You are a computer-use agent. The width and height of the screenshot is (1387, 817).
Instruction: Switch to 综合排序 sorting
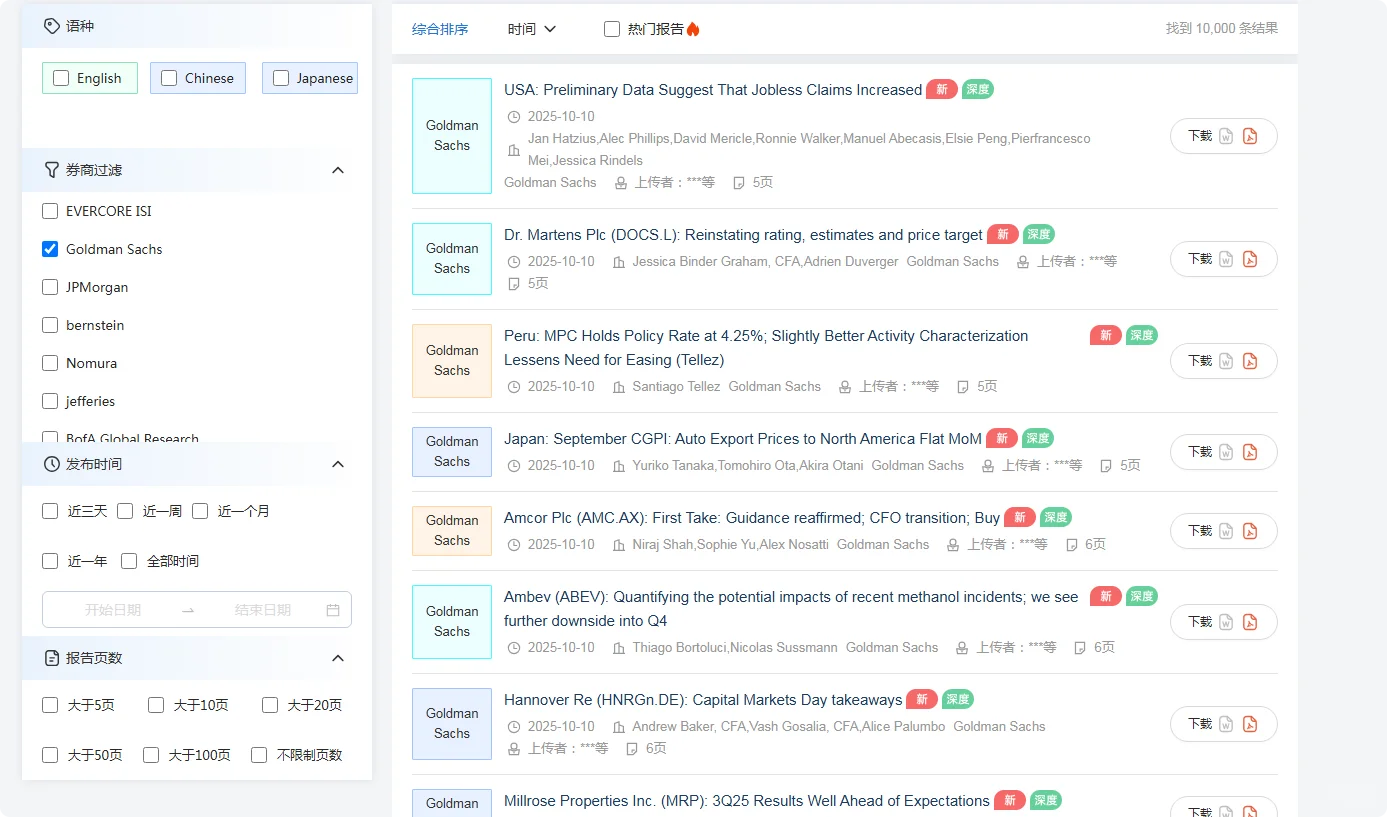[440, 29]
